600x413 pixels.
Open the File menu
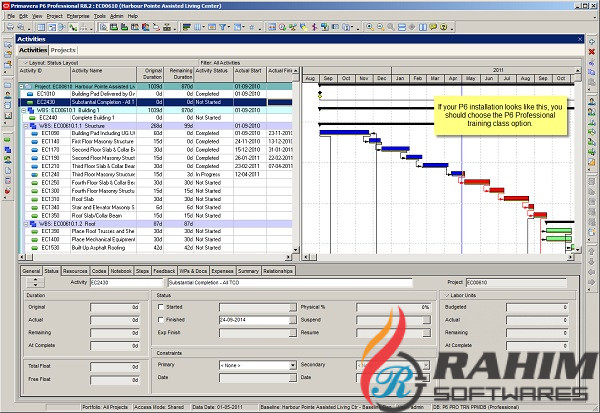click(11, 16)
